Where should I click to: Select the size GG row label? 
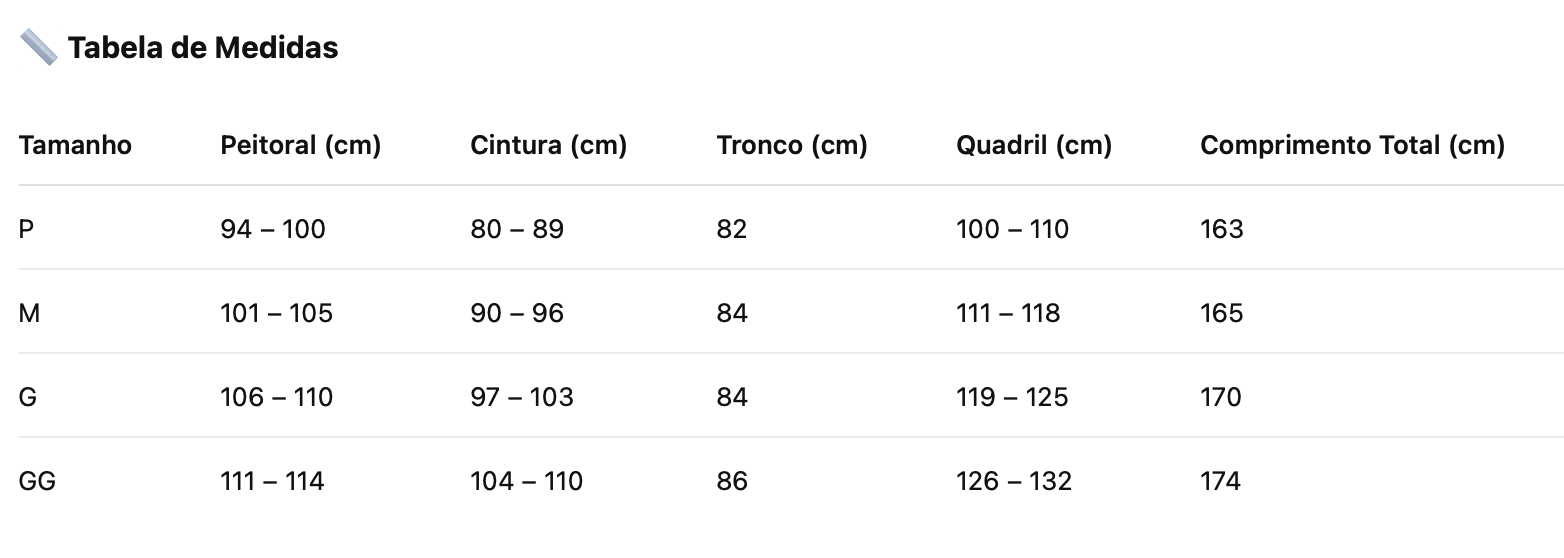tap(38, 481)
